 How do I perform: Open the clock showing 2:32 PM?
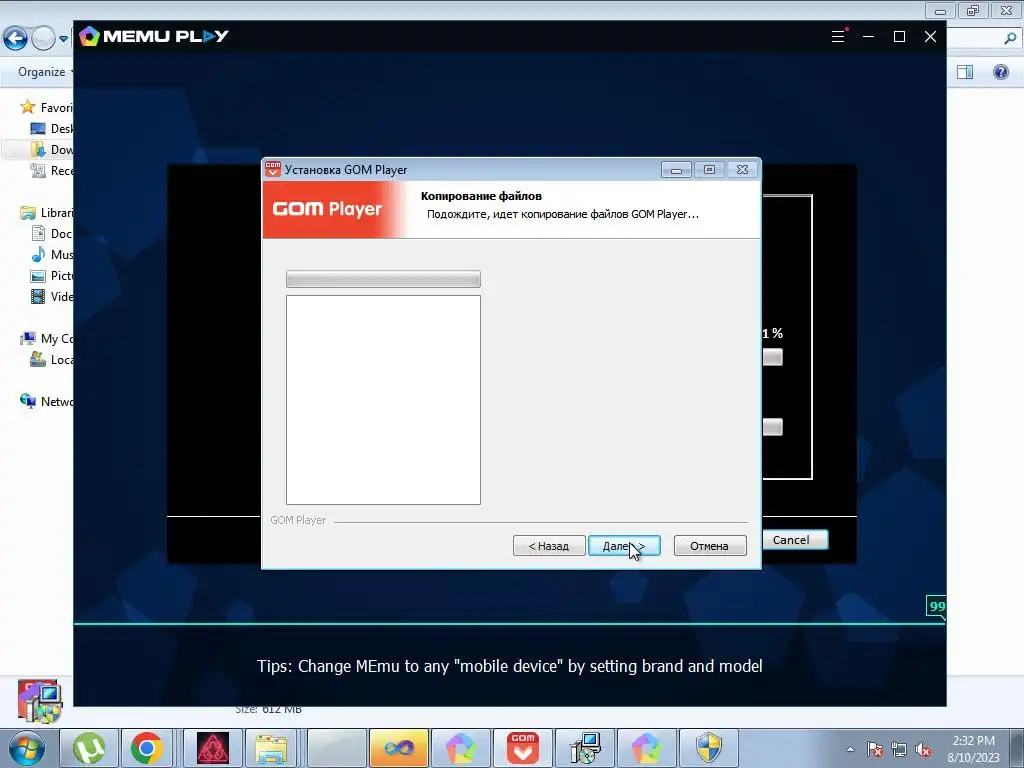click(x=973, y=748)
